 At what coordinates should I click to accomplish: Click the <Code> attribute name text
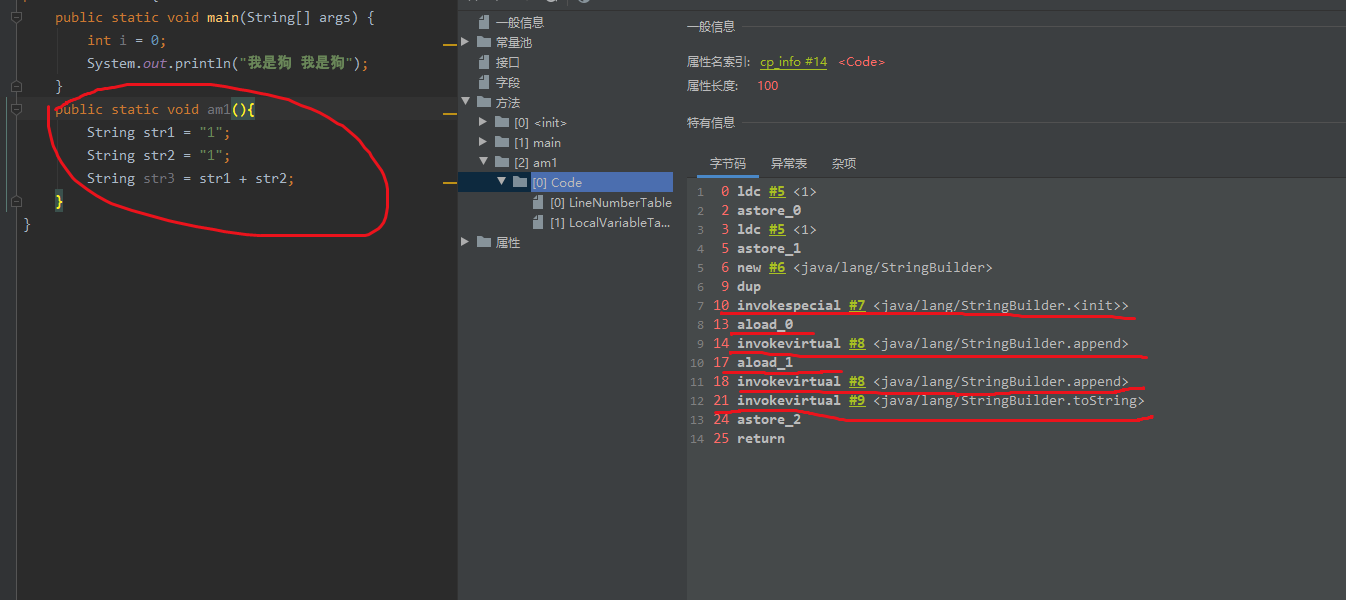pyautogui.click(x=861, y=62)
